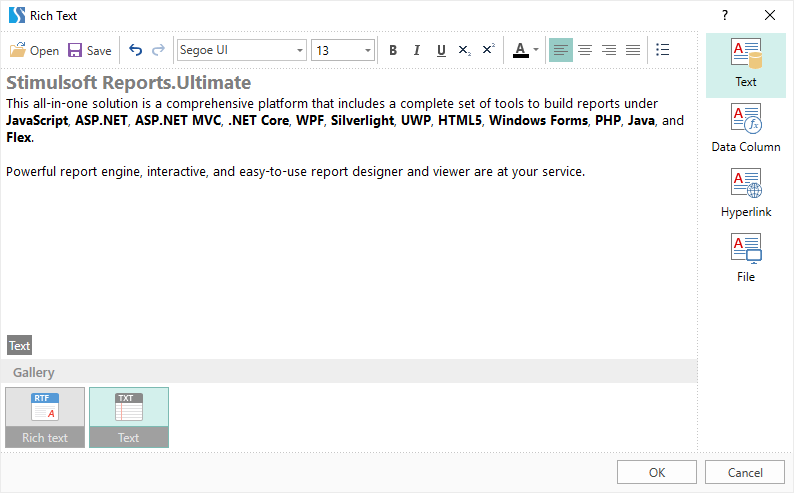Image resolution: width=794 pixels, height=493 pixels.
Task: Redo the last undone edit
Action: [x=158, y=50]
